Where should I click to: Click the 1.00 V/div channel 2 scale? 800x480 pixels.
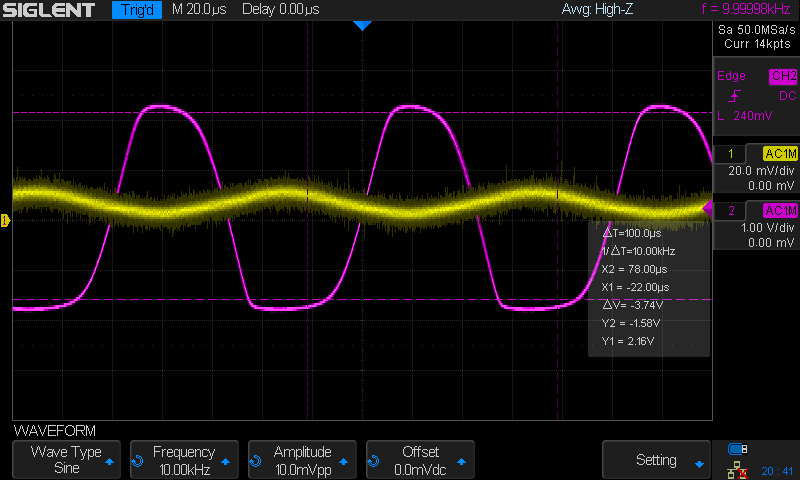(767, 228)
